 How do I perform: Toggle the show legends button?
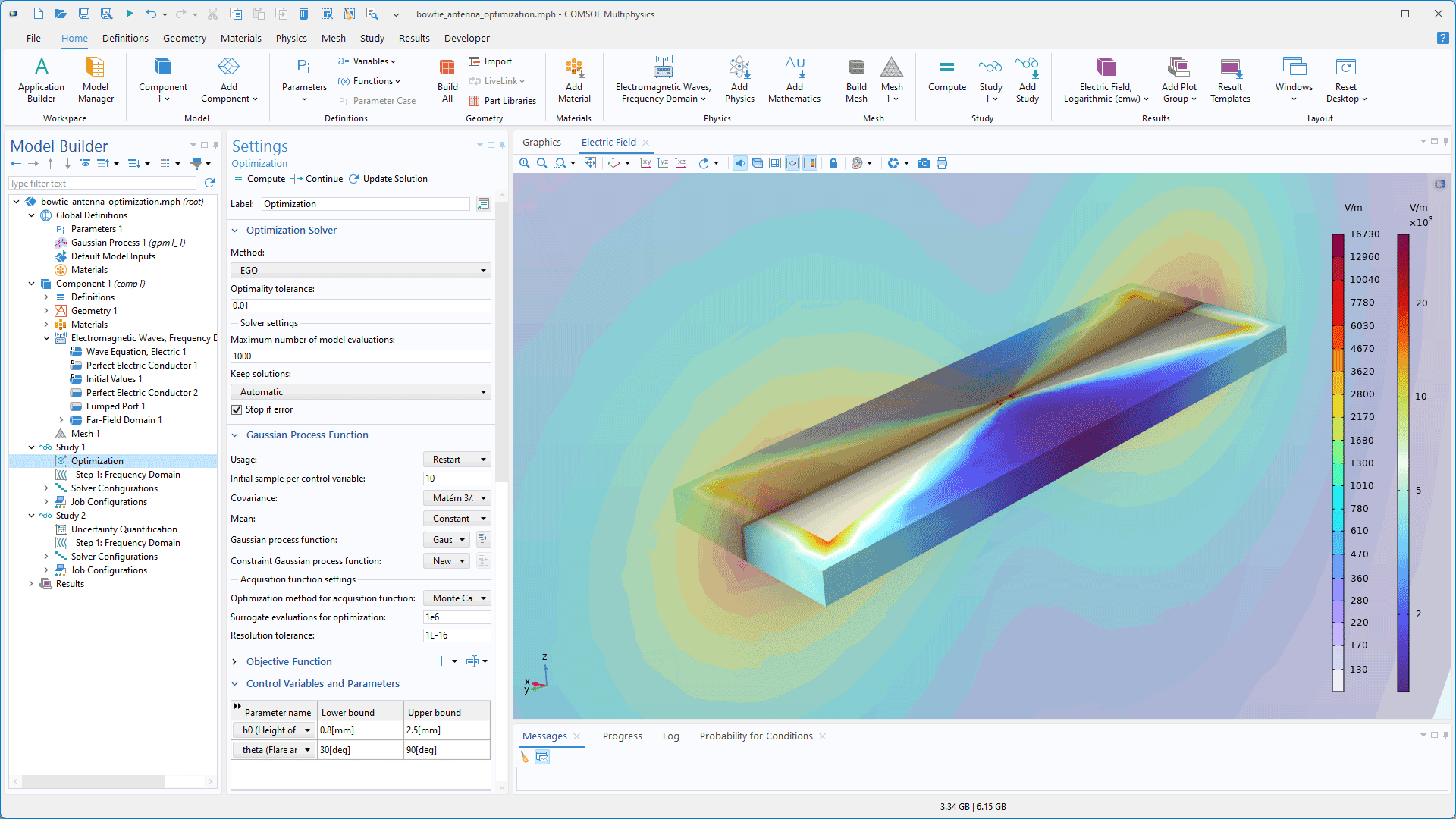pyautogui.click(x=810, y=163)
